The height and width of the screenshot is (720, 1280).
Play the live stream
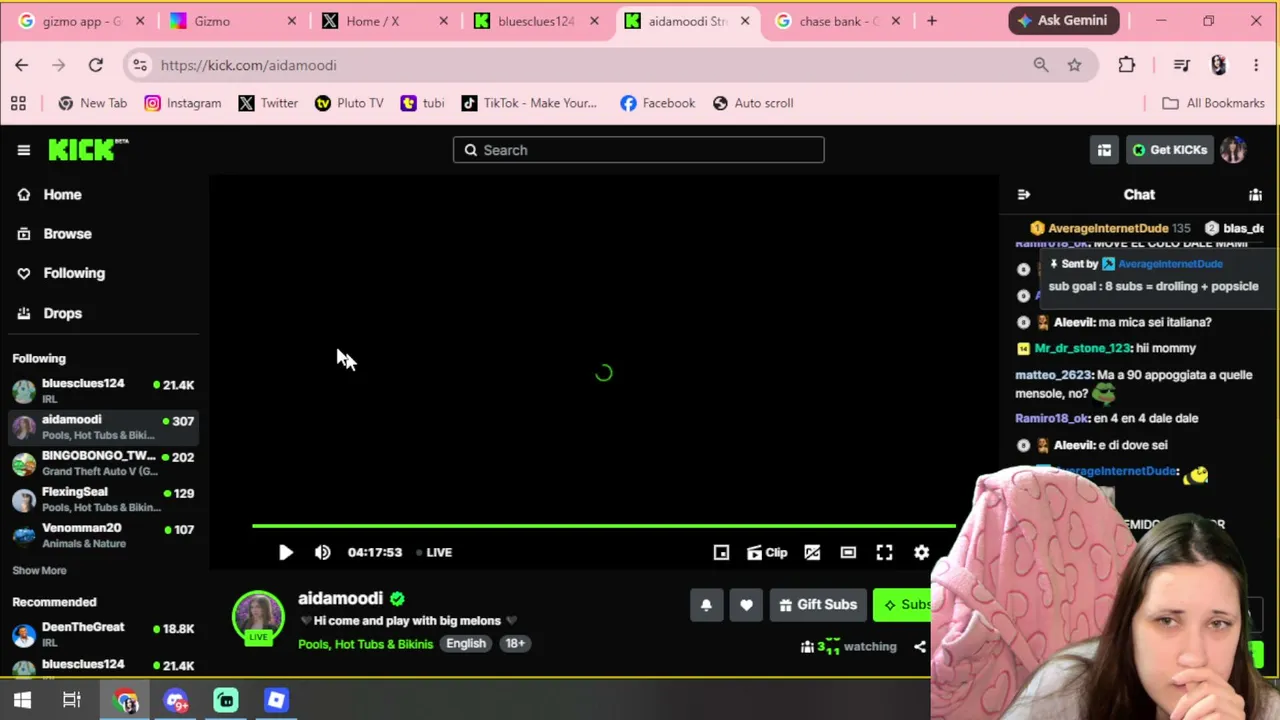tap(285, 552)
